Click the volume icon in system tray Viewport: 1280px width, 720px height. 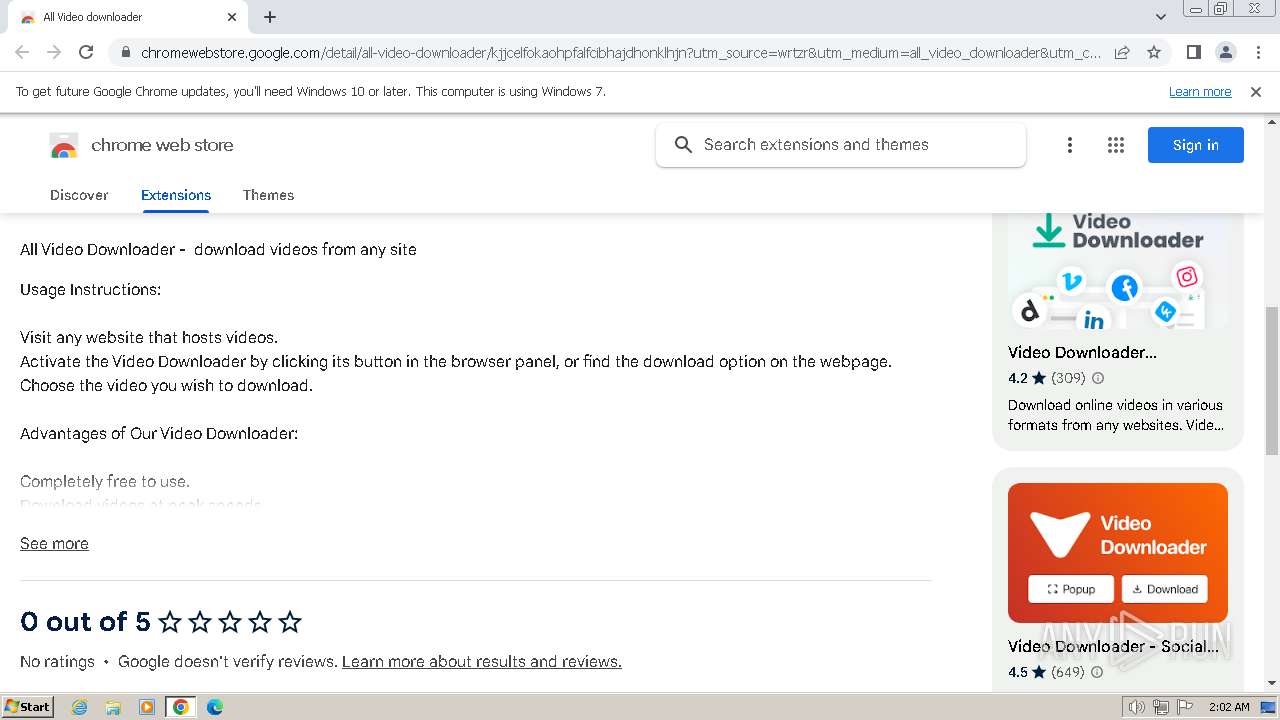click(x=1136, y=707)
